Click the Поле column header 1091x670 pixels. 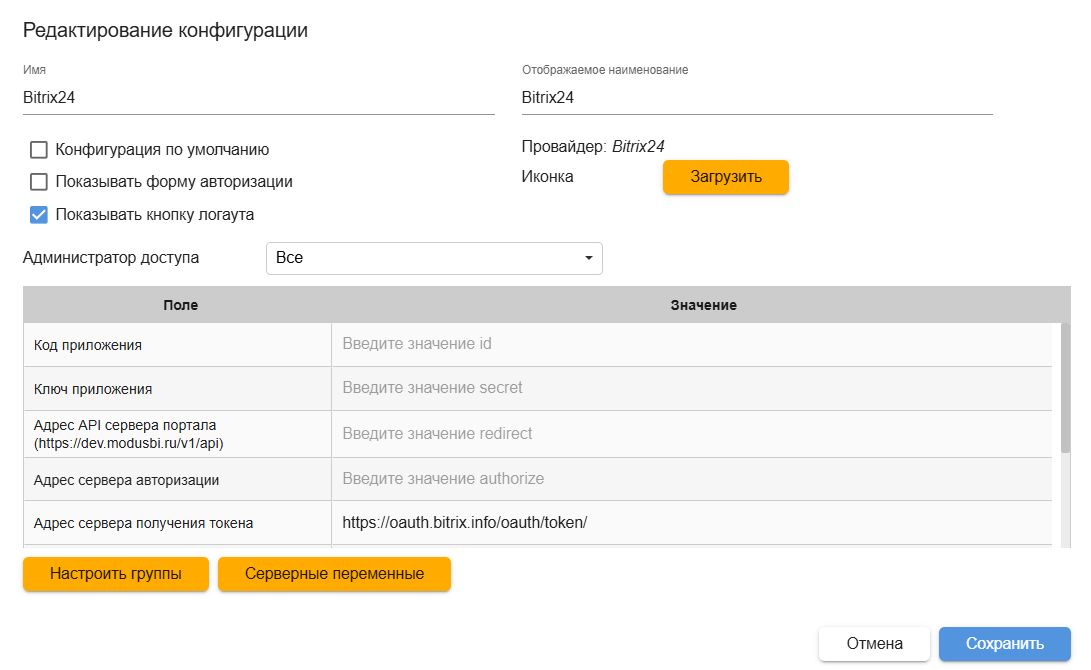(x=180, y=305)
